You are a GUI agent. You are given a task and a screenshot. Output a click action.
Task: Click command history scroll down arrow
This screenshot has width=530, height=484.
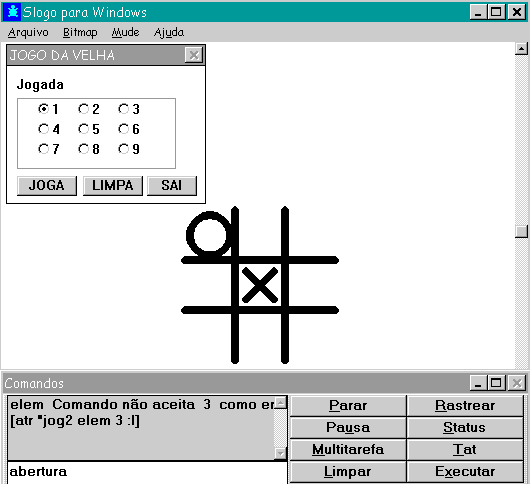281,453
